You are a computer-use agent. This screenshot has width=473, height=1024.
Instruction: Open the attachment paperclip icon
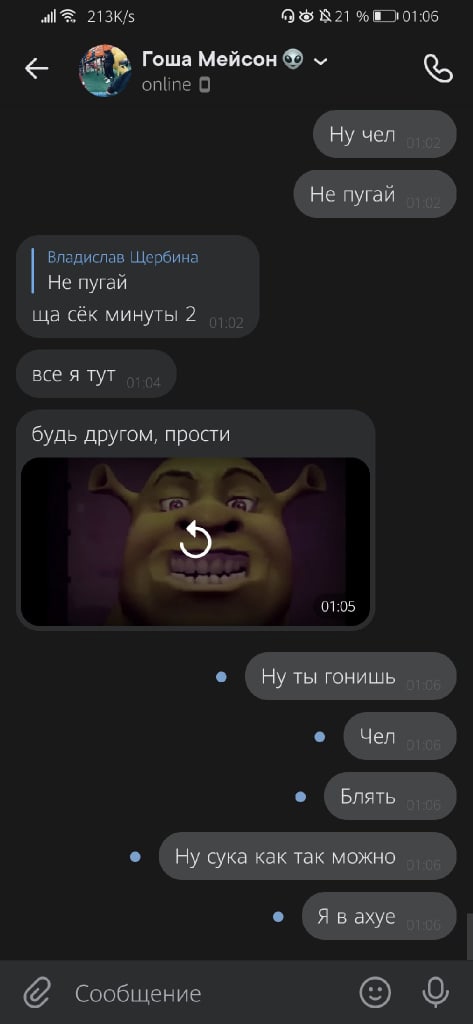coord(37,993)
